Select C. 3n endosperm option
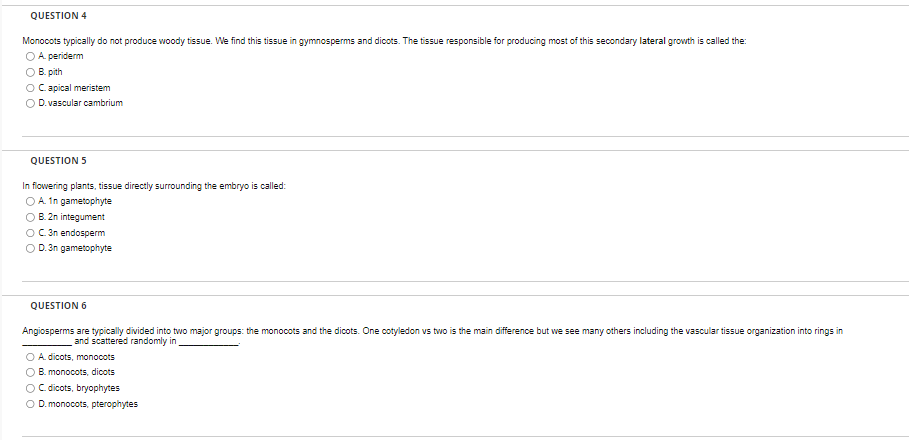 pos(30,233)
